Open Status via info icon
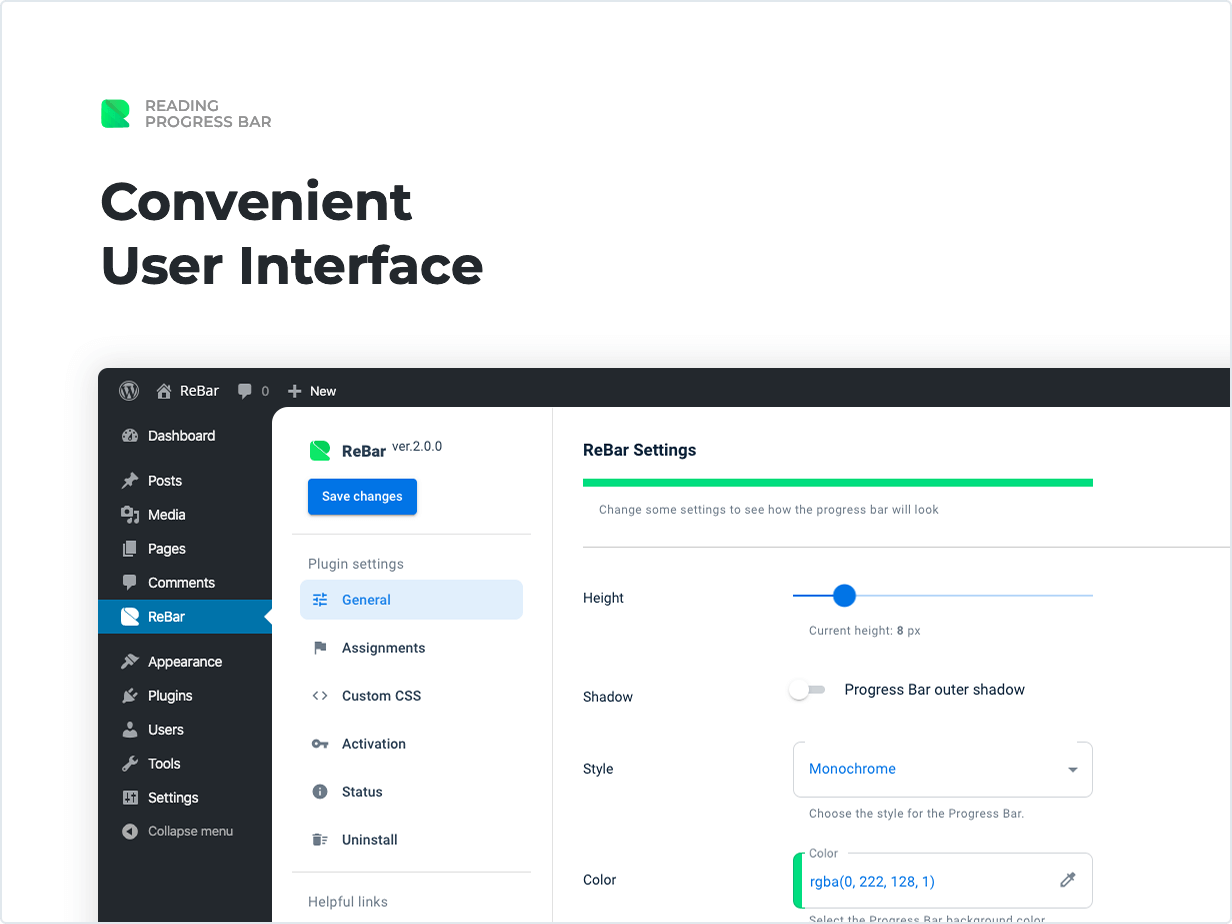Image resolution: width=1232 pixels, height=924 pixels. coord(320,791)
